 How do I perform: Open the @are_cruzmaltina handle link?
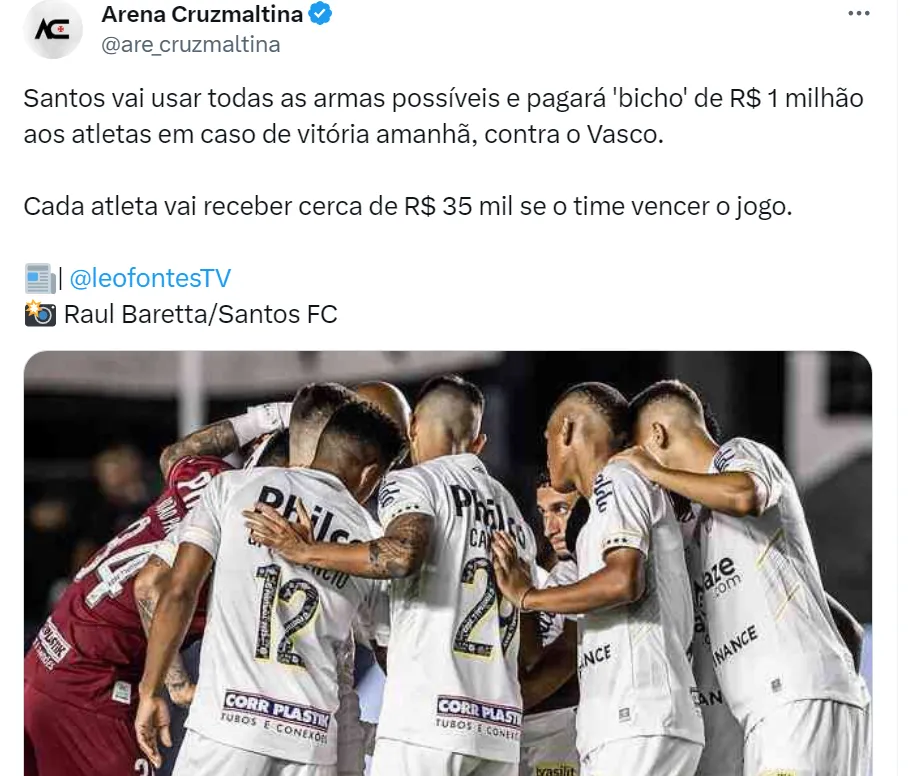click(x=190, y=45)
